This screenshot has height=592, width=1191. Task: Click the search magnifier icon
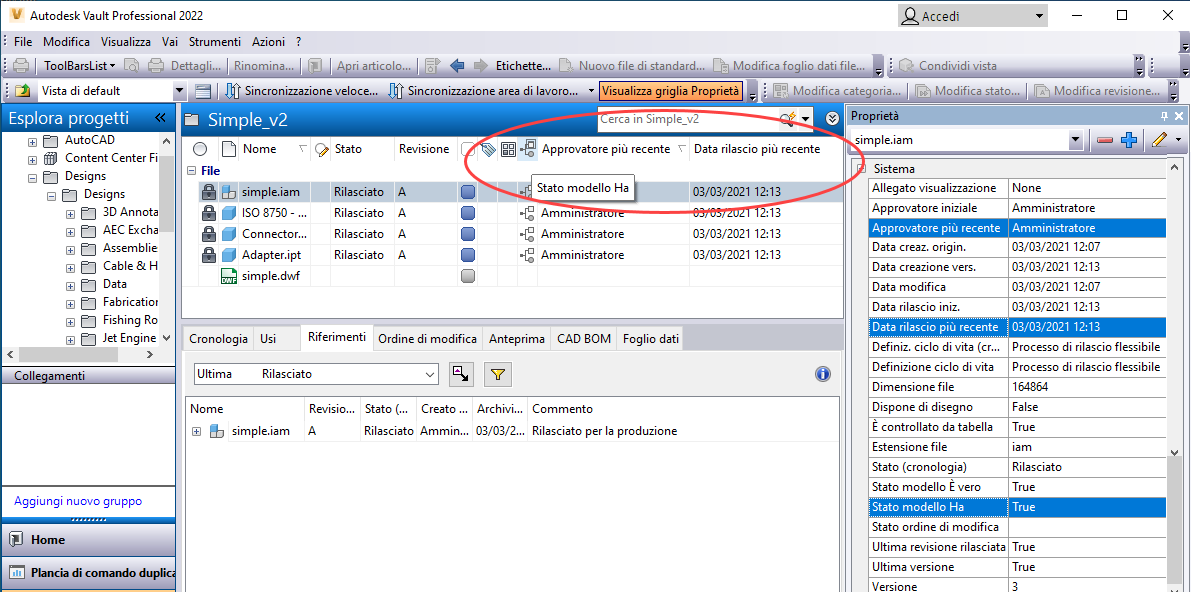coord(787,119)
